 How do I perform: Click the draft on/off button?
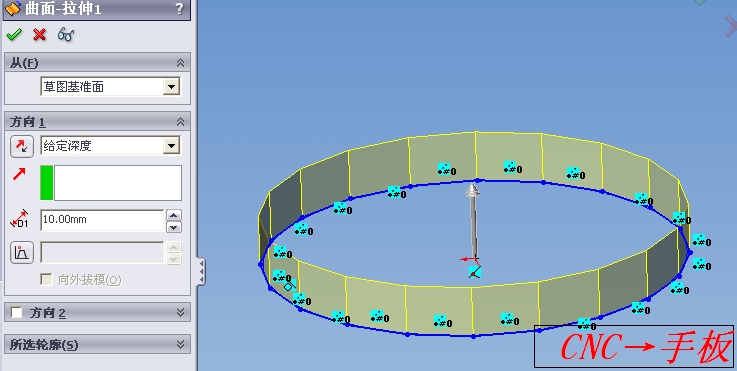(22, 253)
